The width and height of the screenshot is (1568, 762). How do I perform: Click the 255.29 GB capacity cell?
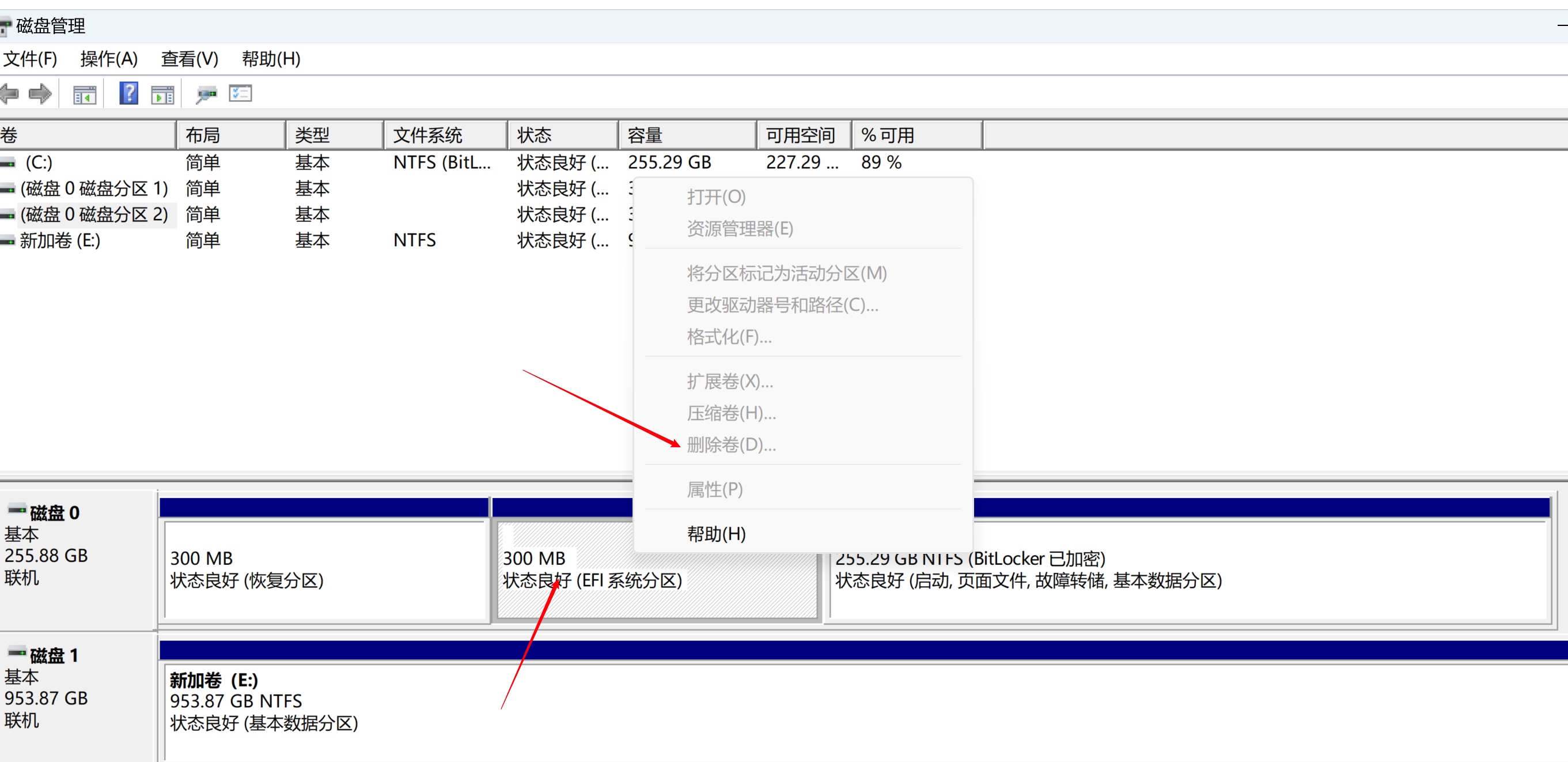(669, 163)
